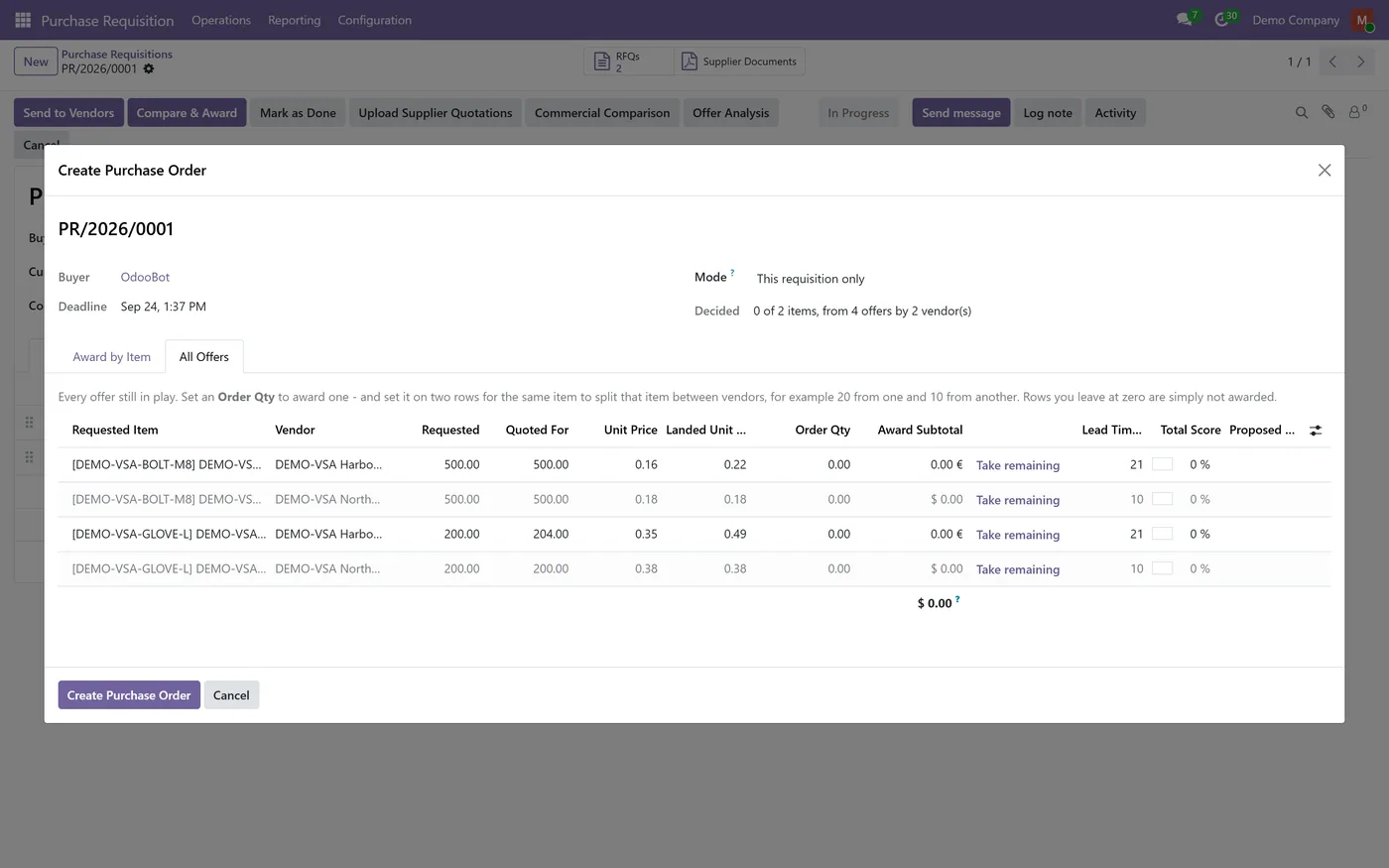The height and width of the screenshot is (868, 1389).
Task: Take remaining for GLOVE-L Harbo offer
Action: (1018, 535)
